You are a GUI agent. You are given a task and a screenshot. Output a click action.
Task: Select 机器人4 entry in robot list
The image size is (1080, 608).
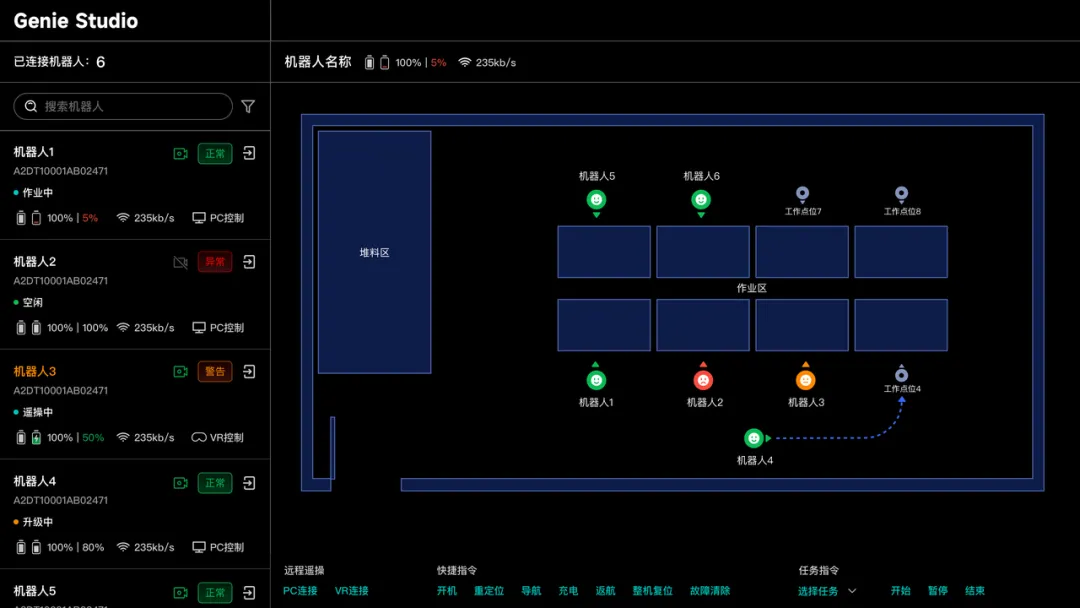click(135, 514)
